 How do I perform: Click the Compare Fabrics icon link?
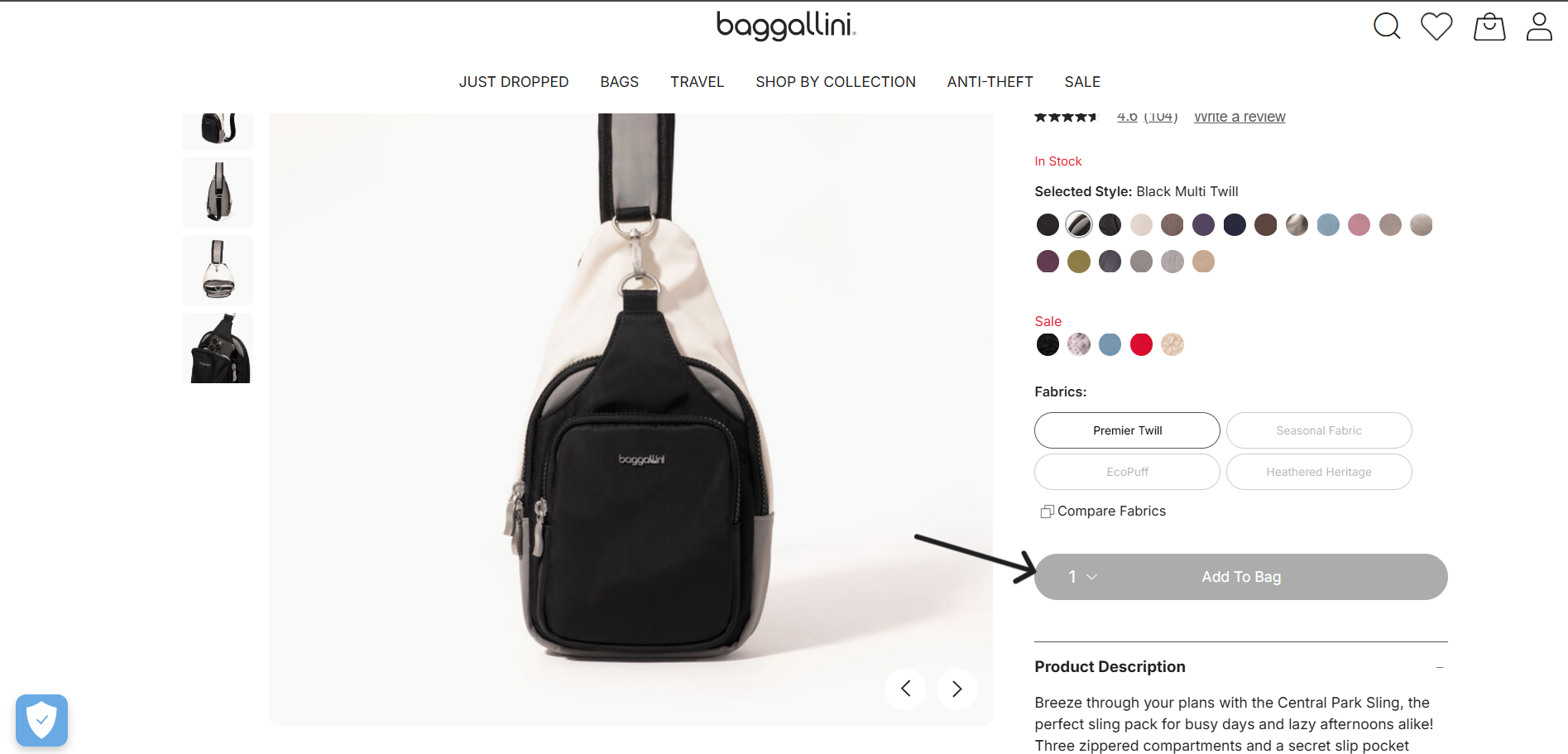tap(1103, 511)
